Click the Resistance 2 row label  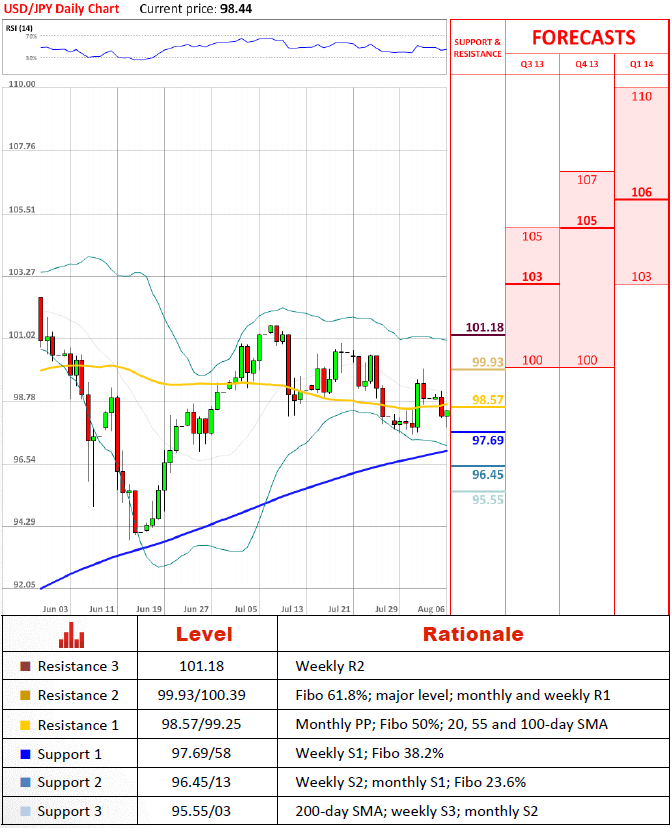pos(78,695)
